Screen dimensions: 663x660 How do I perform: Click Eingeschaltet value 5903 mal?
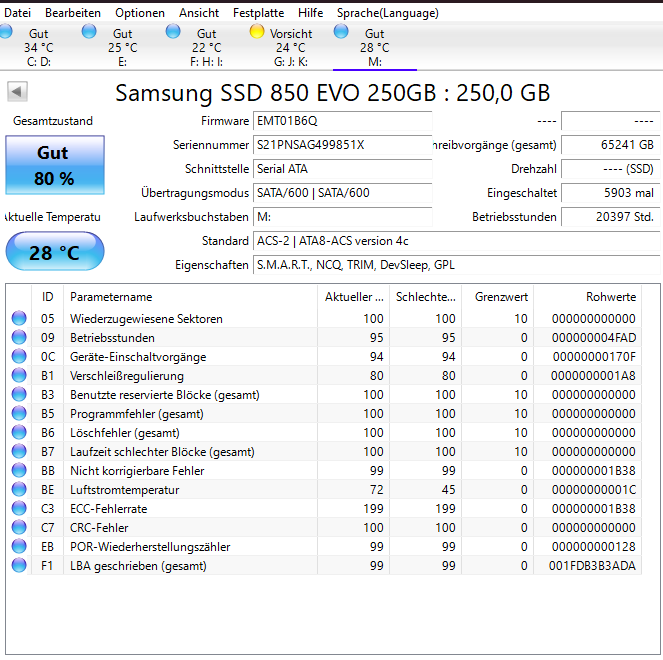[611, 193]
